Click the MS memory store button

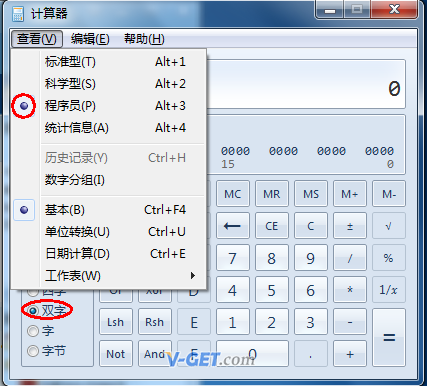click(x=311, y=194)
